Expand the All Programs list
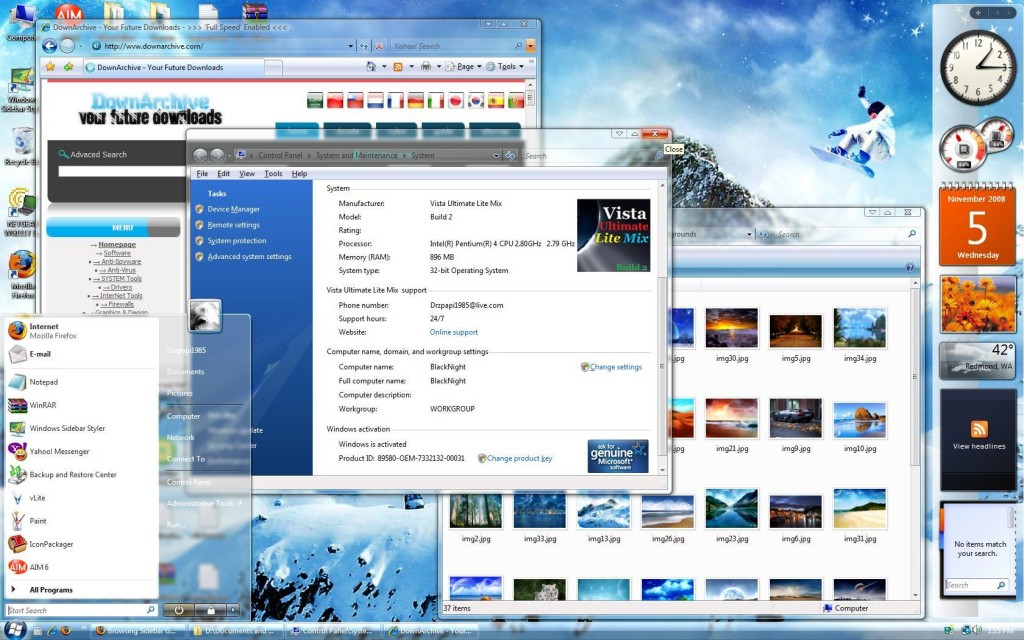1024x640 pixels. pyautogui.click(x=50, y=590)
